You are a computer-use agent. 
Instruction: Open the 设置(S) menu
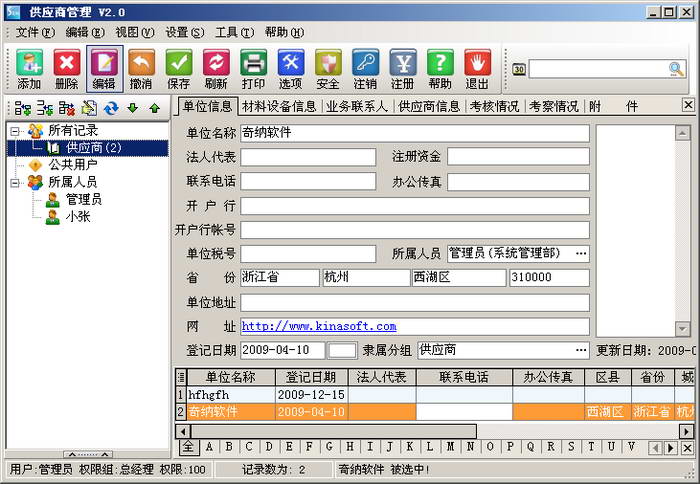[x=185, y=32]
